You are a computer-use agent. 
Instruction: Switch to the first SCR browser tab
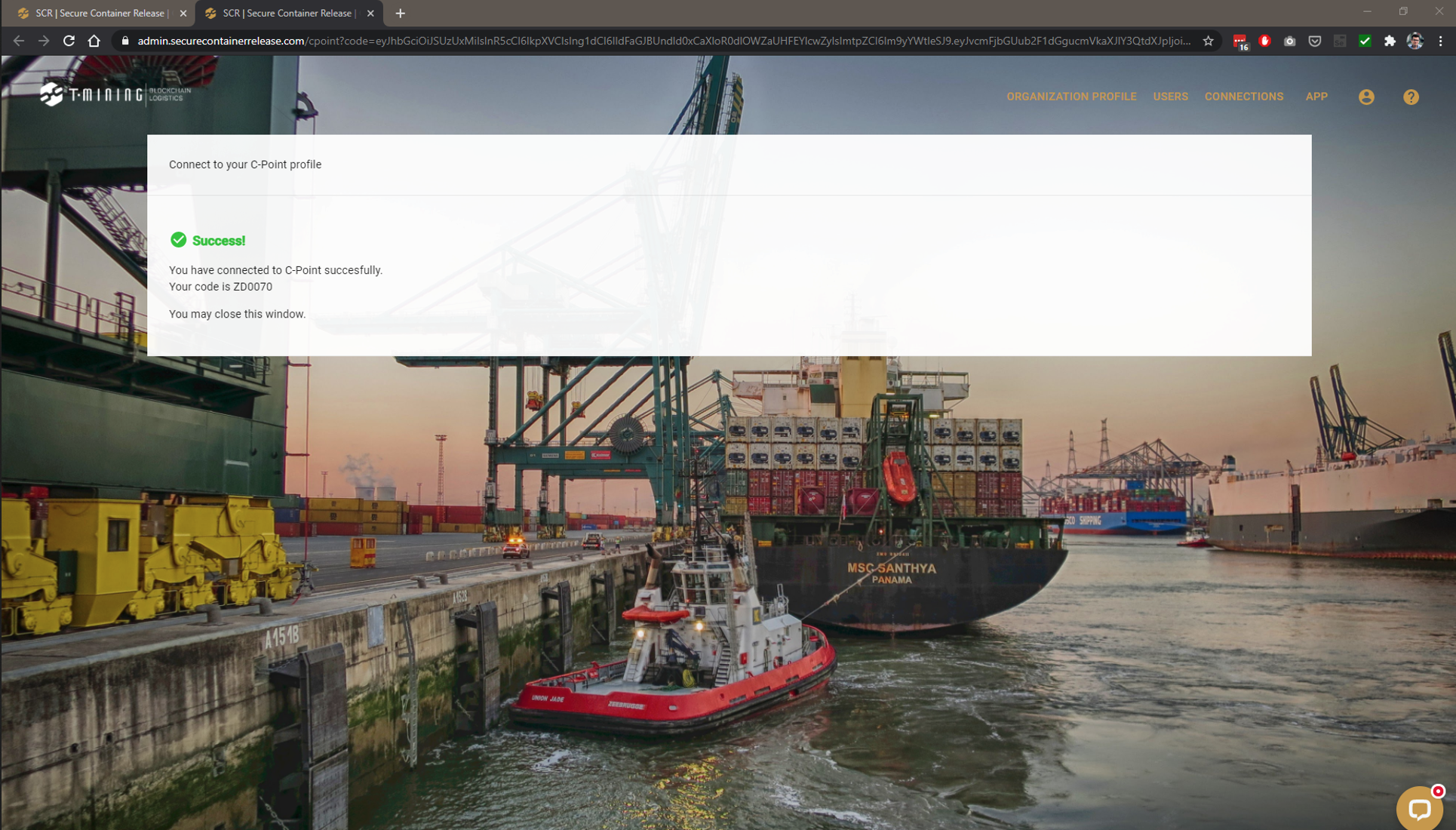tap(100, 13)
